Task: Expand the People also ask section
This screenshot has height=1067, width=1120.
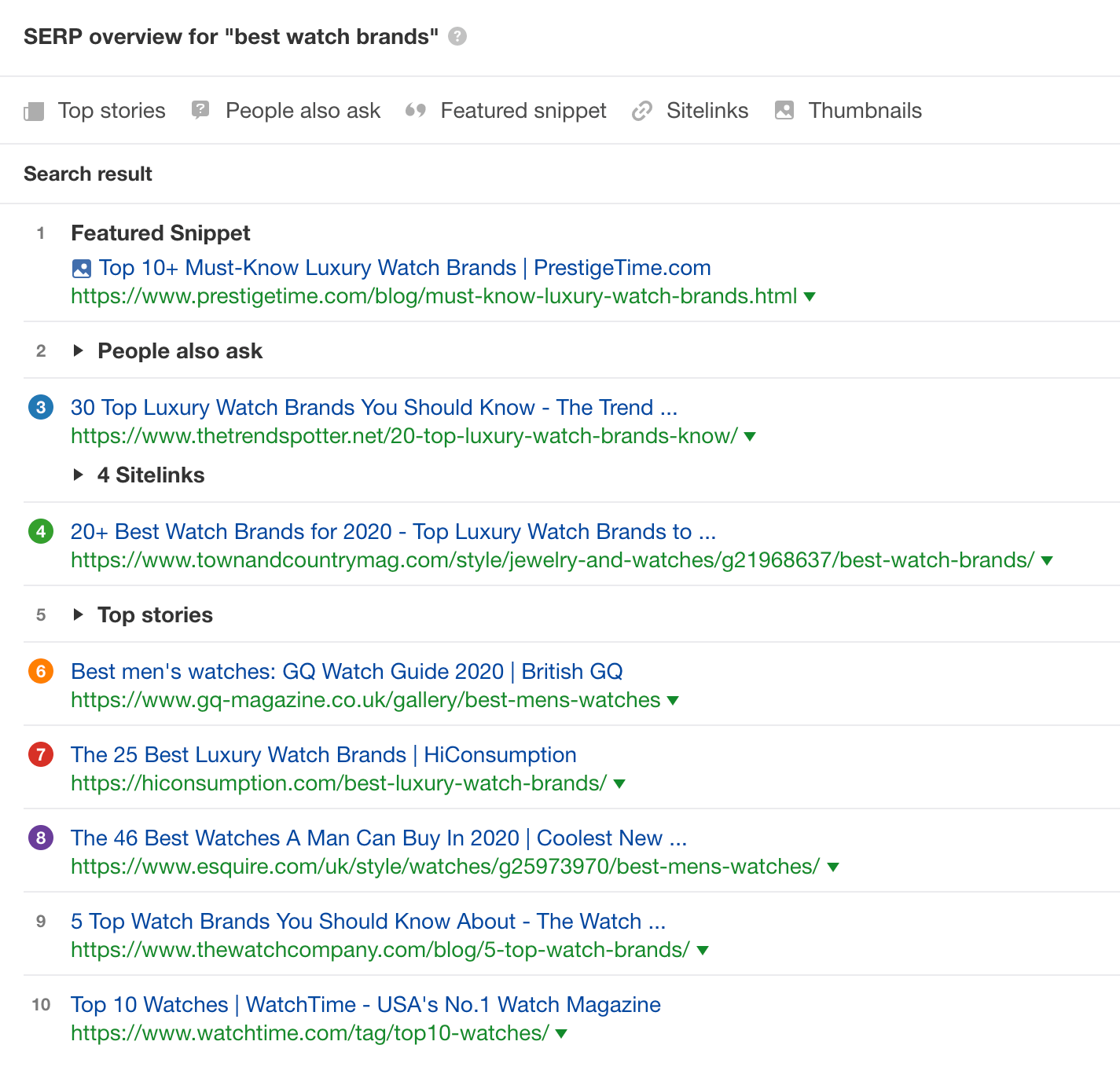Action: coord(79,351)
